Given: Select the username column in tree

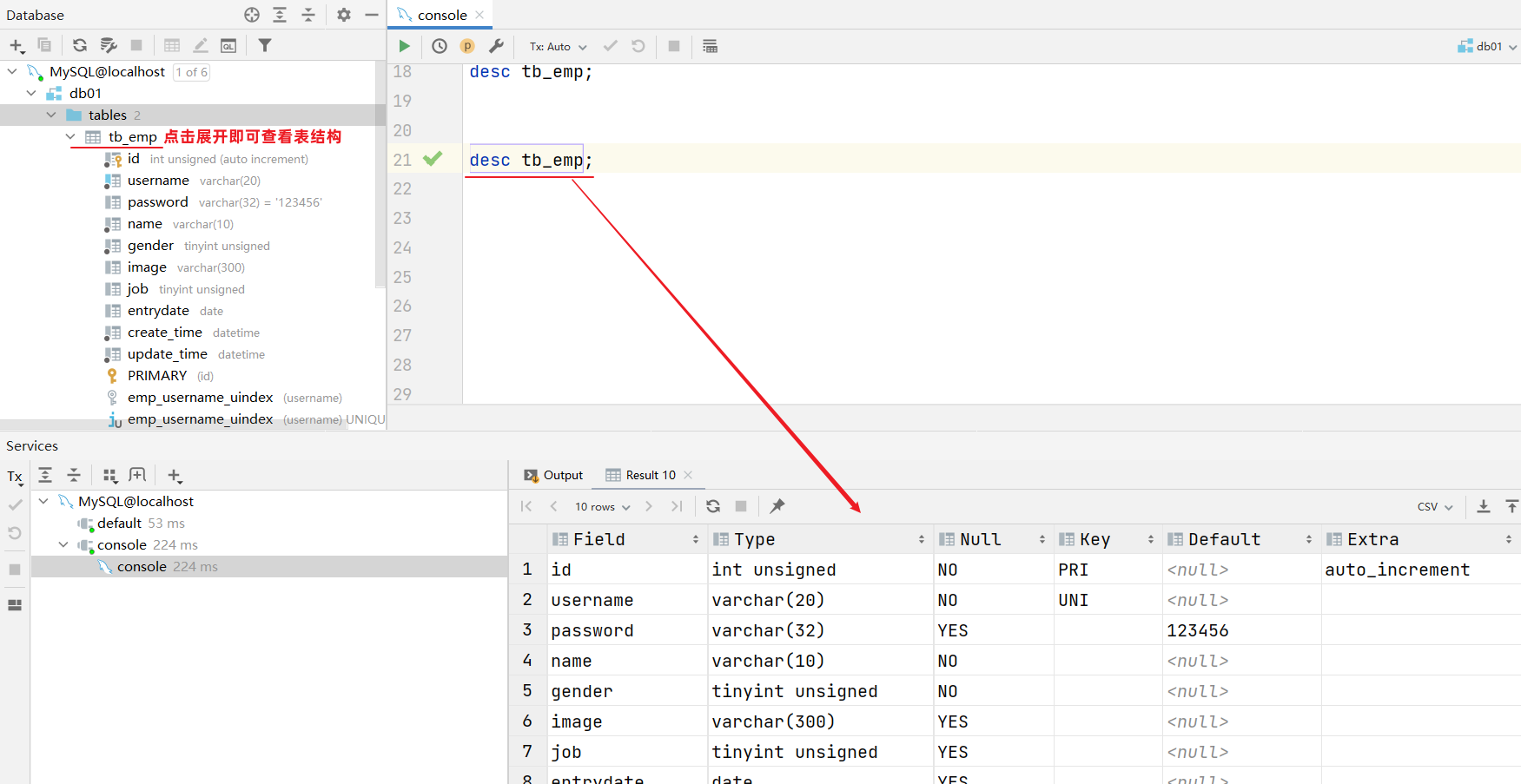Looking at the screenshot, I should pyautogui.click(x=158, y=181).
